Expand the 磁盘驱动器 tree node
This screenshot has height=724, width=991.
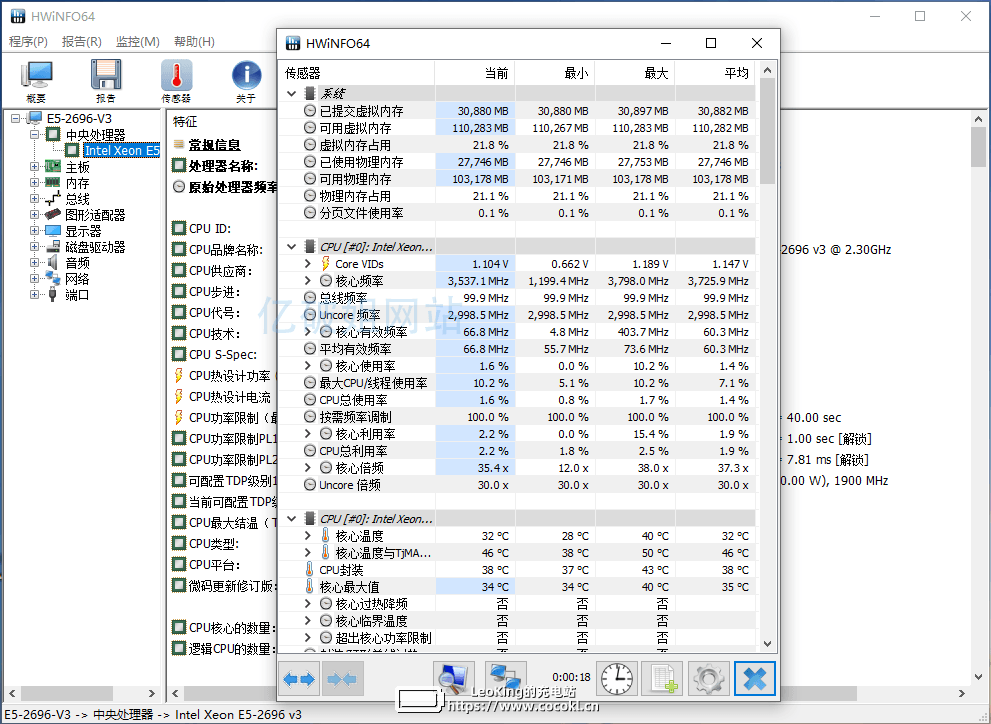tap(35, 247)
